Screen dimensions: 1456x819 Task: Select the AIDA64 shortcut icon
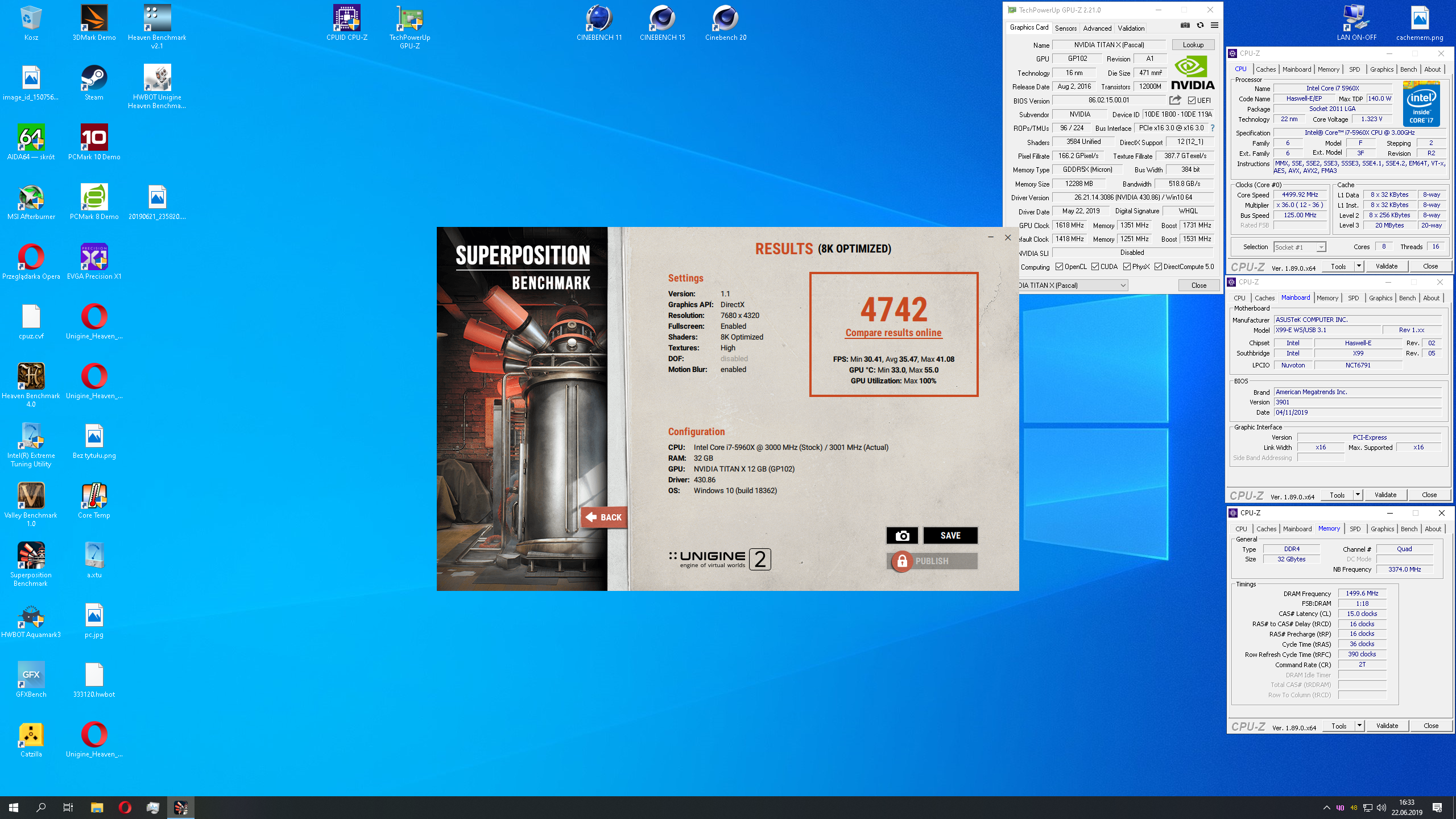pyautogui.click(x=31, y=142)
